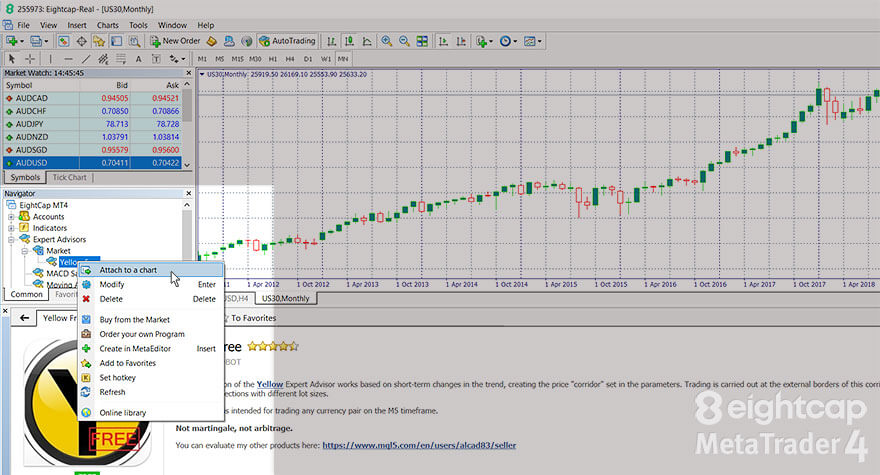Image resolution: width=880 pixels, height=475 pixels.
Task: Open the Tools menu
Action: 138,25
